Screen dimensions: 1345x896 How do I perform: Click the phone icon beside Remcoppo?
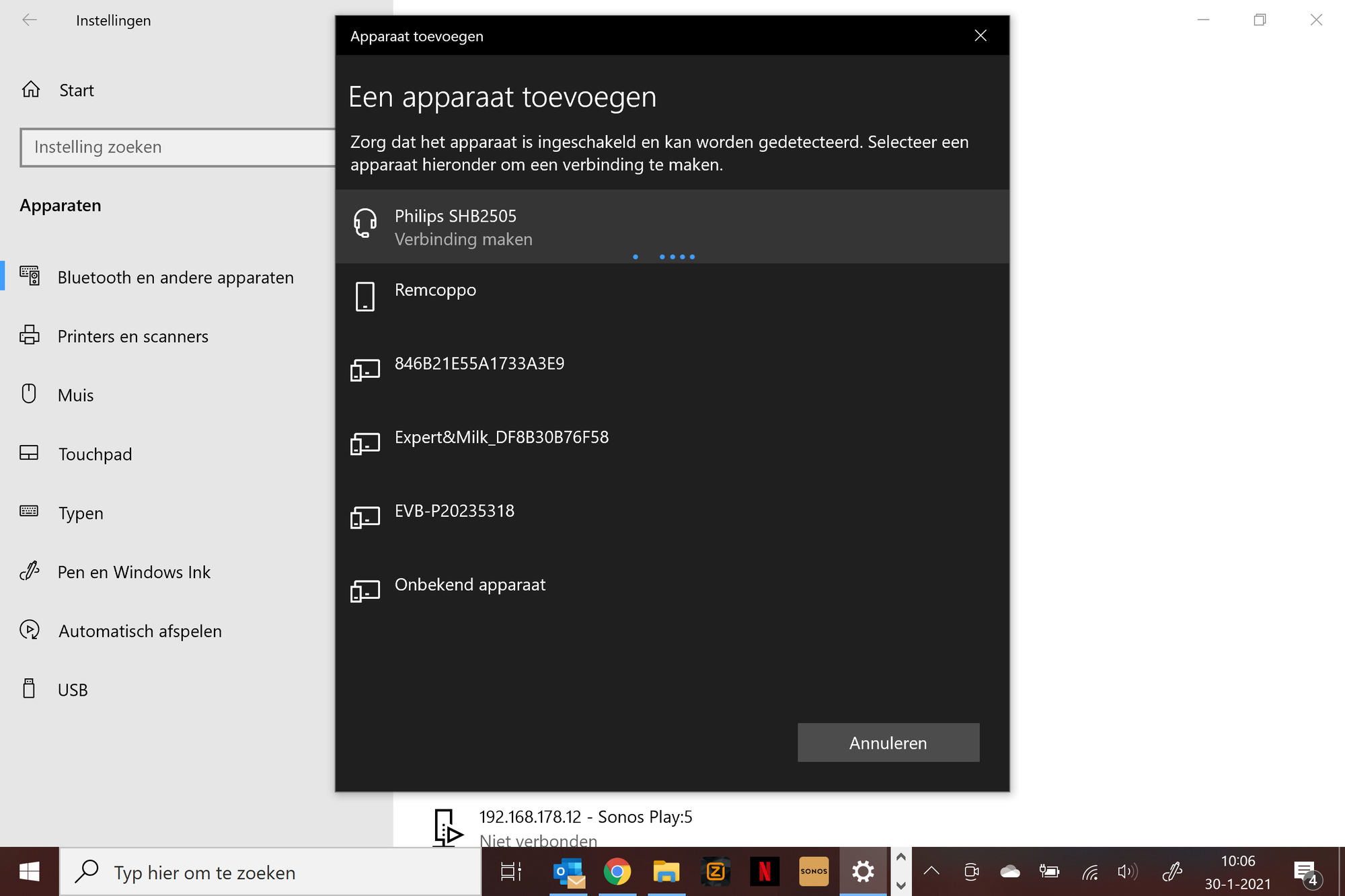click(x=365, y=296)
